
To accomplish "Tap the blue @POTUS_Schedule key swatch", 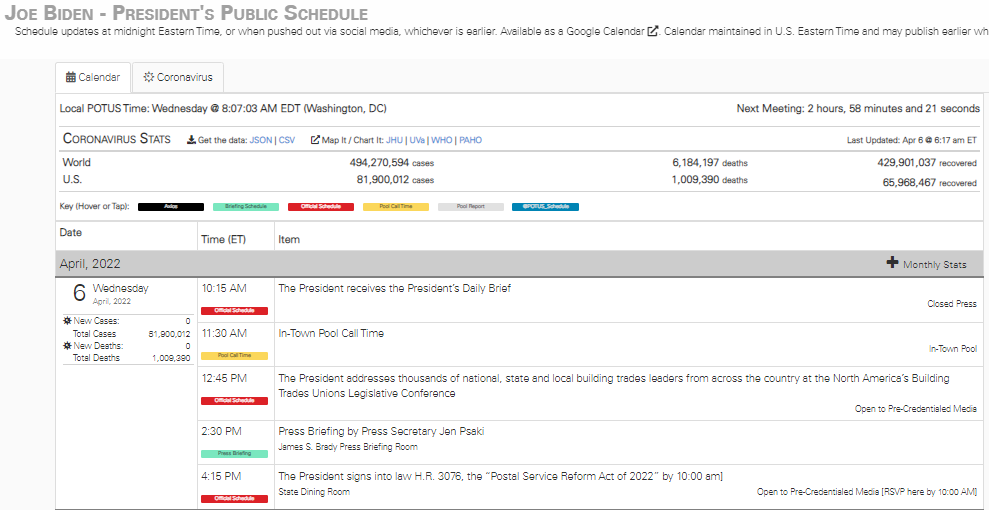I will coord(545,207).
